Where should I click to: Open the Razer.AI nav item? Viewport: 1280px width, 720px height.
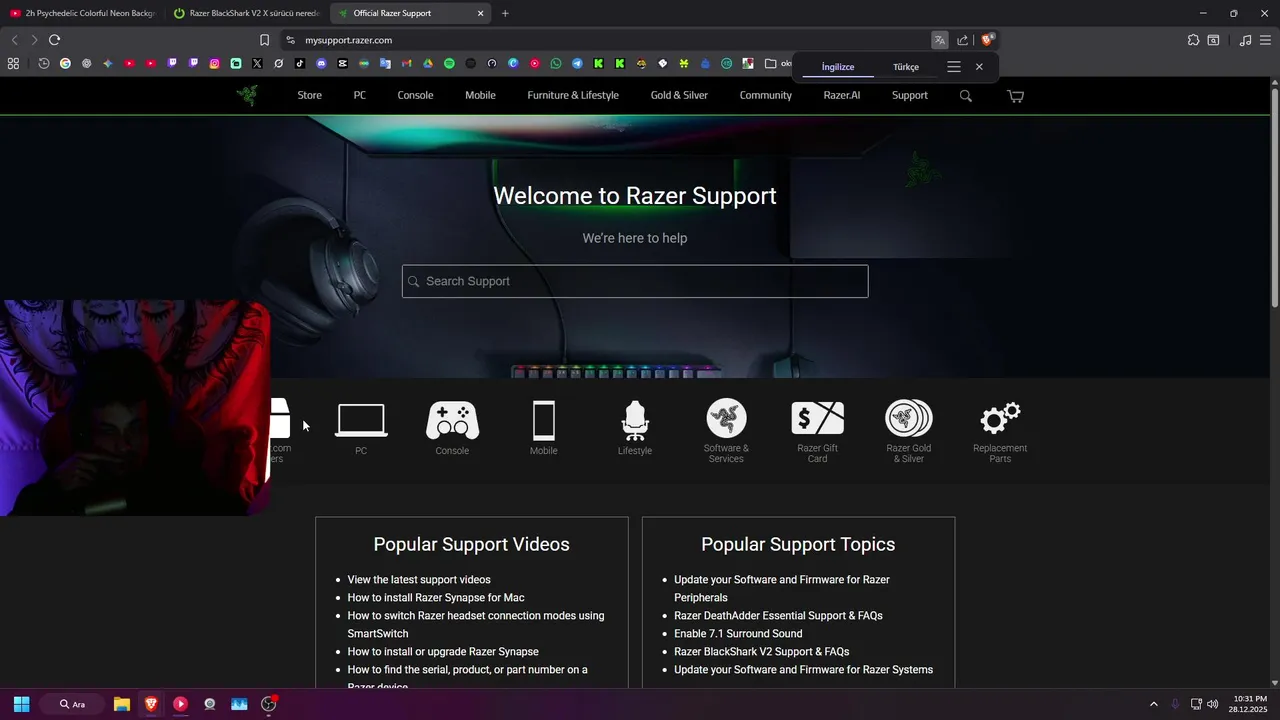pos(841,95)
